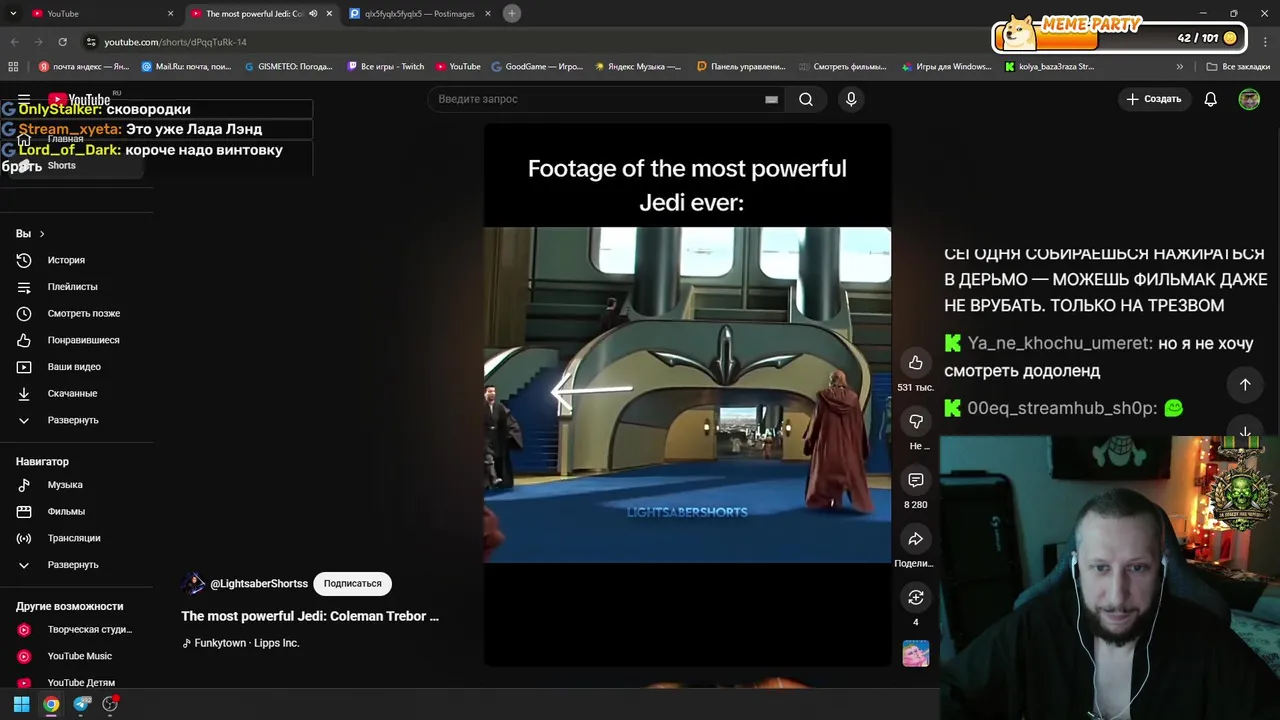Go to previous short with up arrow
This screenshot has height=720, width=1280.
tap(1245, 385)
